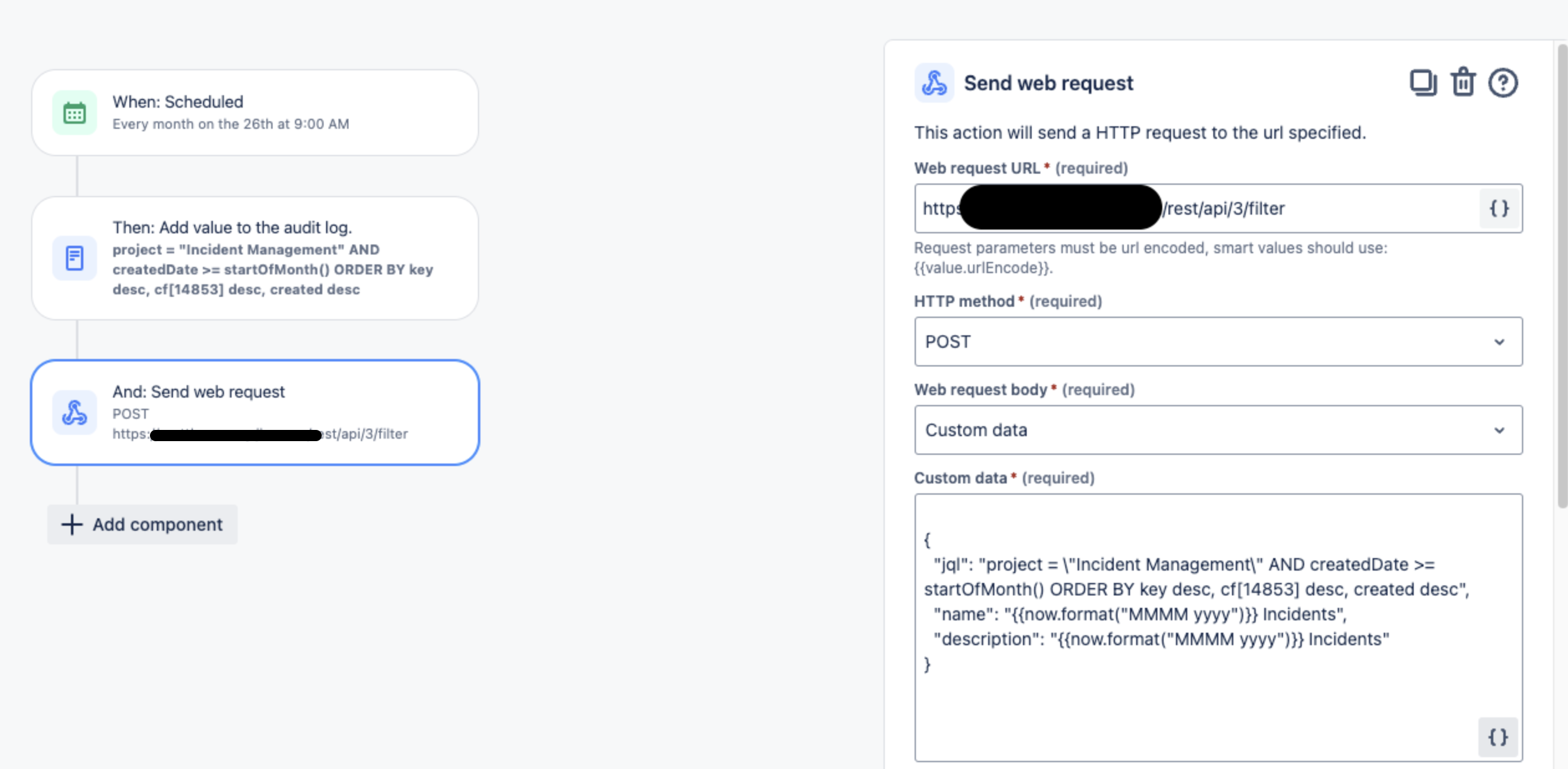Select the When: Scheduled trigger card
This screenshot has width=1568, height=769.
pos(255,113)
